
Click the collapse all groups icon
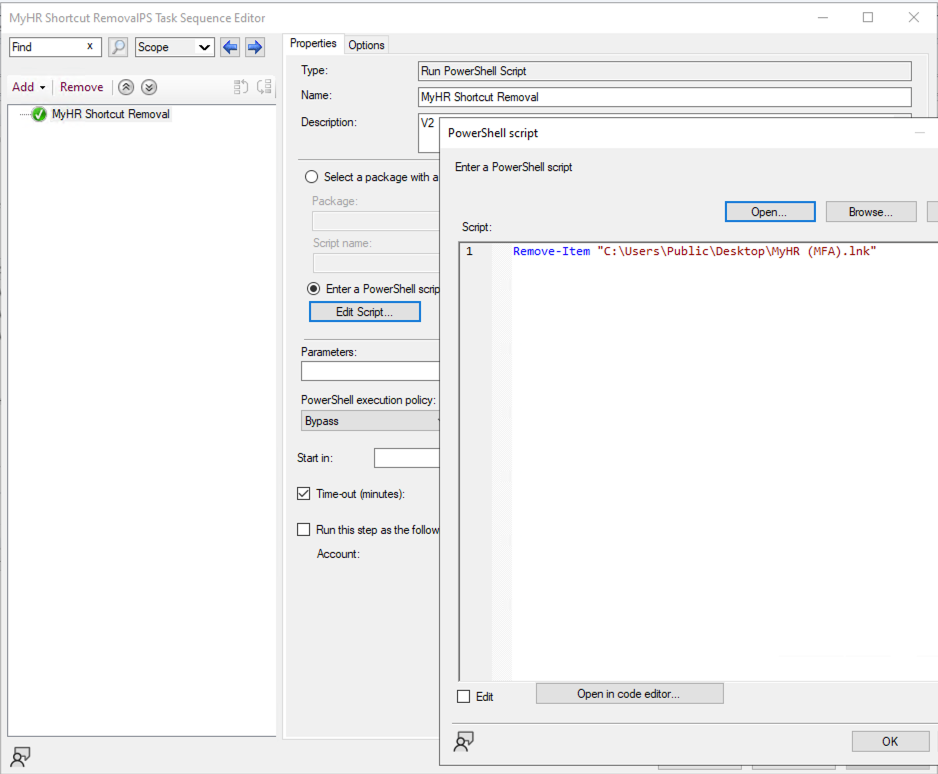pyautogui.click(x=264, y=87)
